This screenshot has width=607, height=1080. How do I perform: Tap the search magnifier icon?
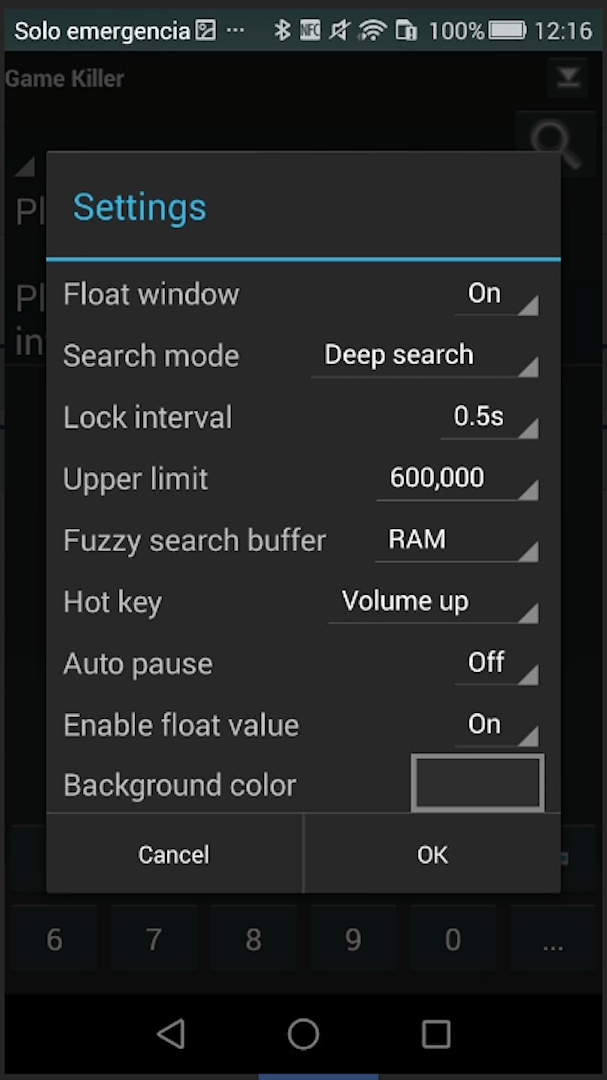tap(555, 145)
